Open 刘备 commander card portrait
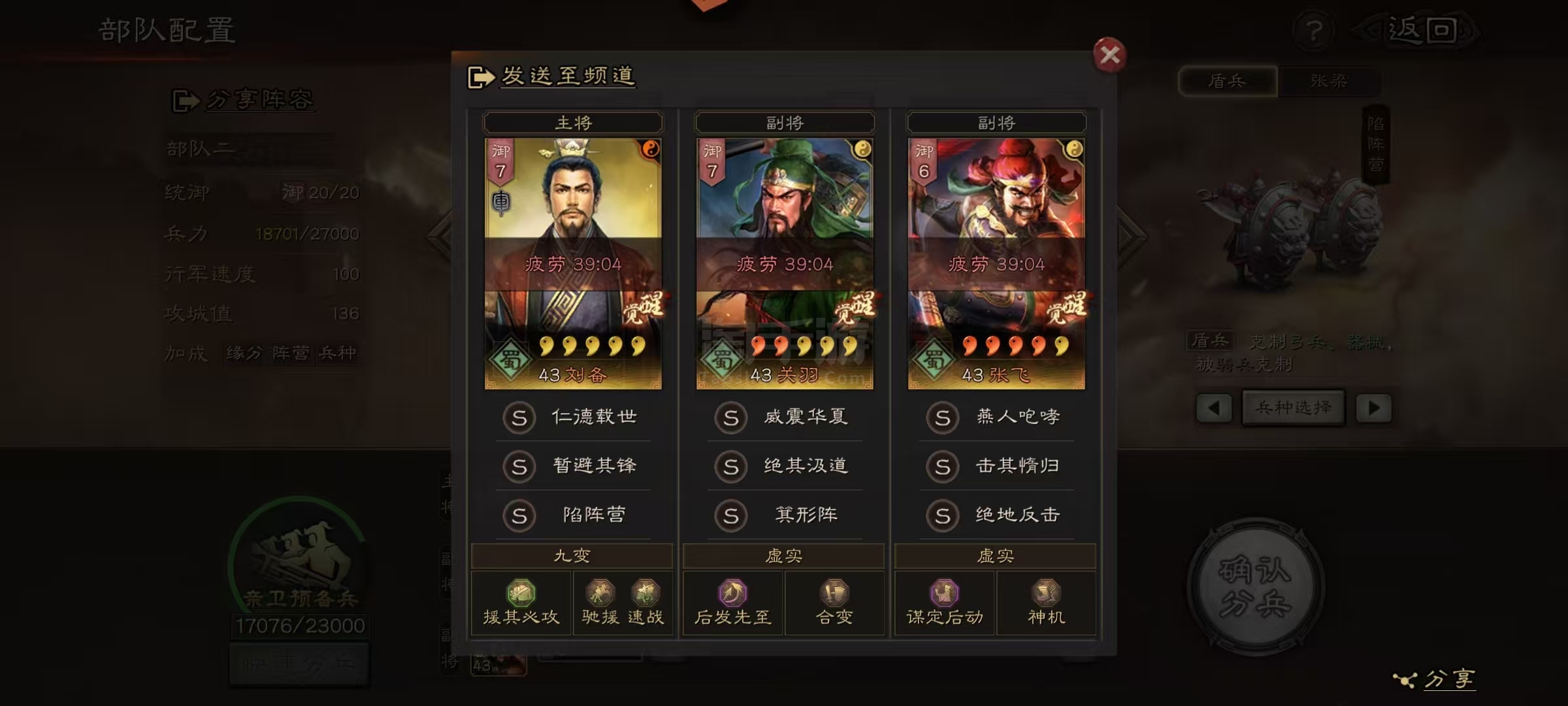 pos(573,263)
